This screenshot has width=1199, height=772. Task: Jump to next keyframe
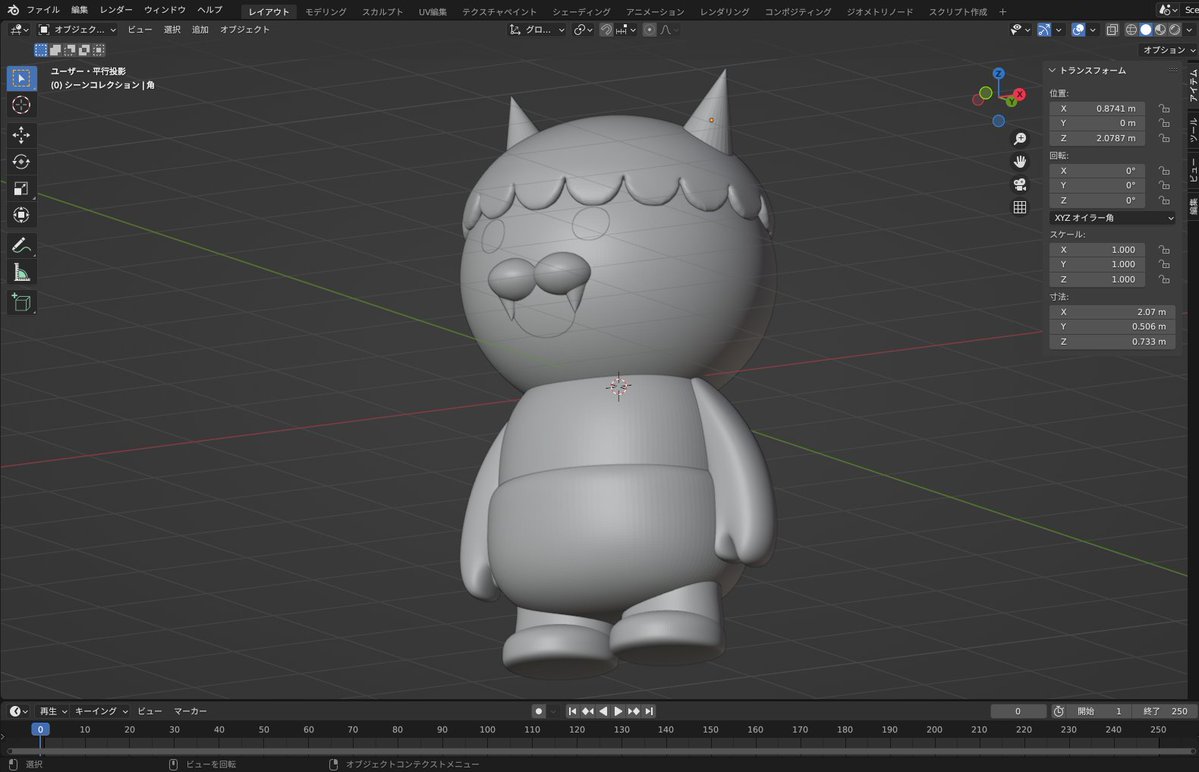[x=633, y=711]
